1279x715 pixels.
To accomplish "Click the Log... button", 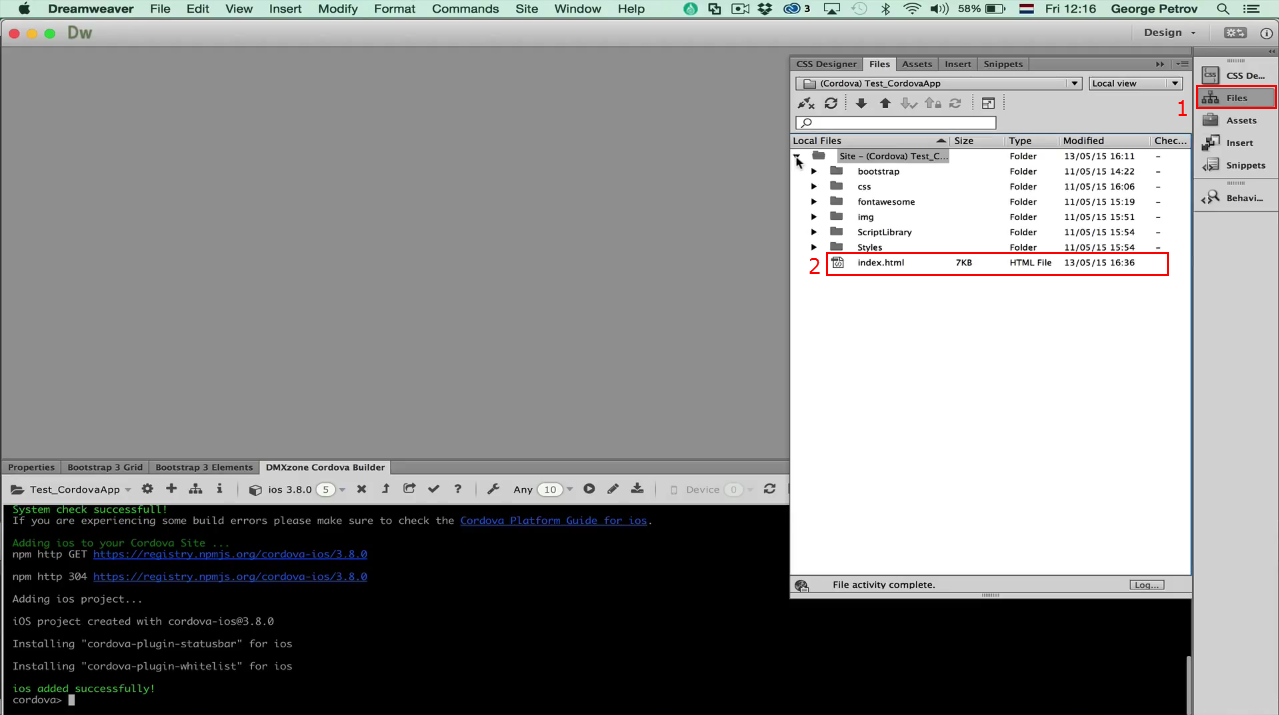I will click(x=1147, y=585).
